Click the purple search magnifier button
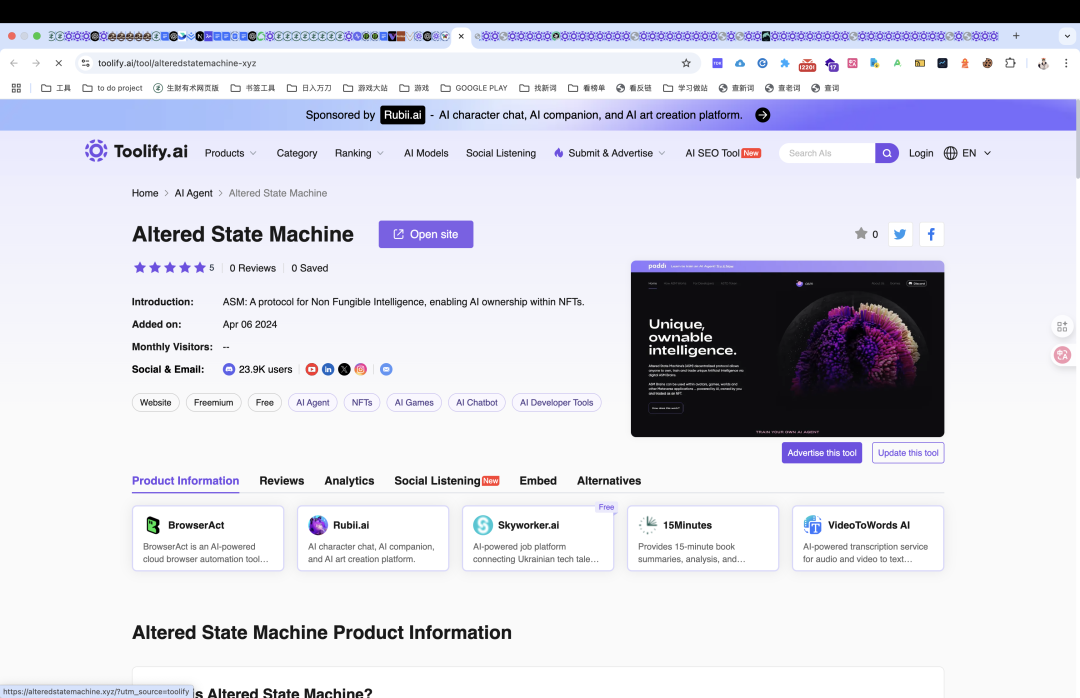Viewport: 1080px width, 698px height. click(x=887, y=153)
